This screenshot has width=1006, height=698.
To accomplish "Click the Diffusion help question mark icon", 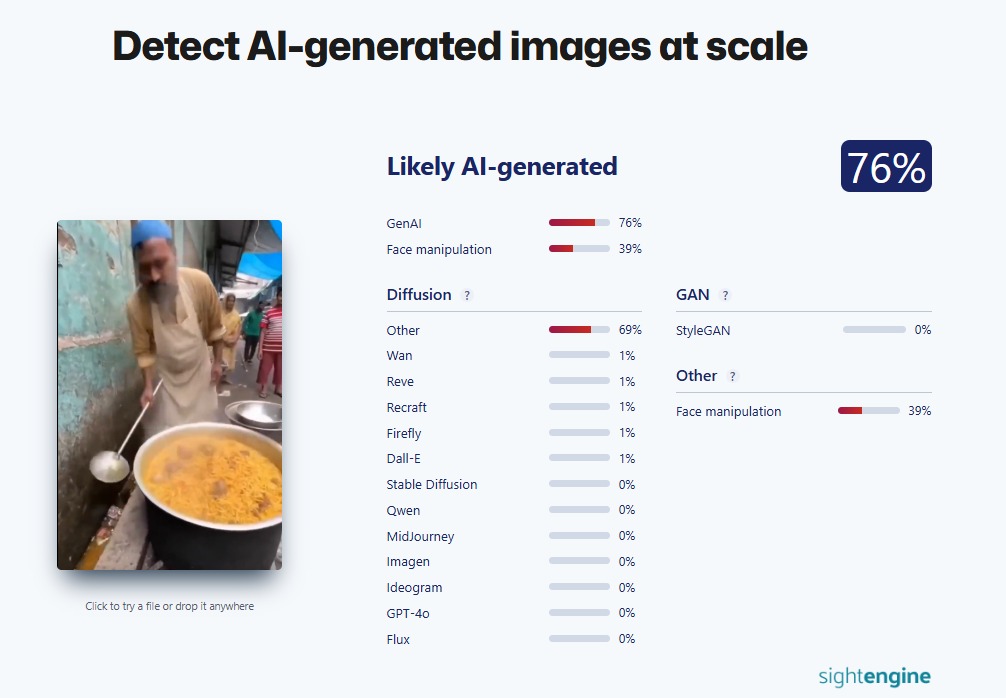I will [467, 296].
